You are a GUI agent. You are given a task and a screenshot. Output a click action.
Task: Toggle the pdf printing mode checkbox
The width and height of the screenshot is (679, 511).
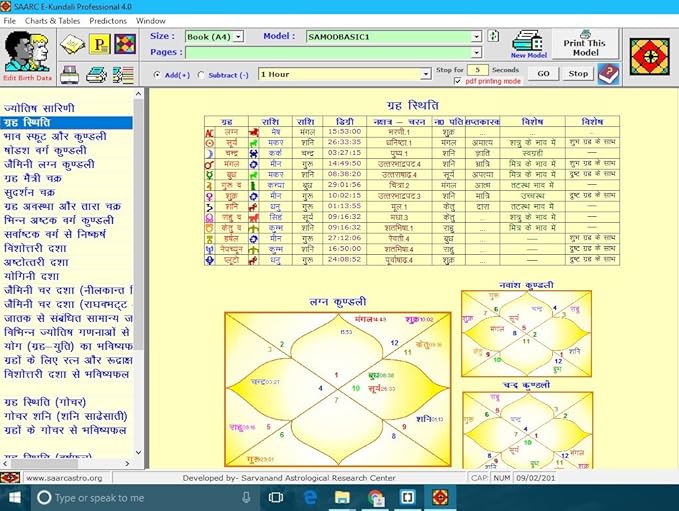tap(459, 81)
